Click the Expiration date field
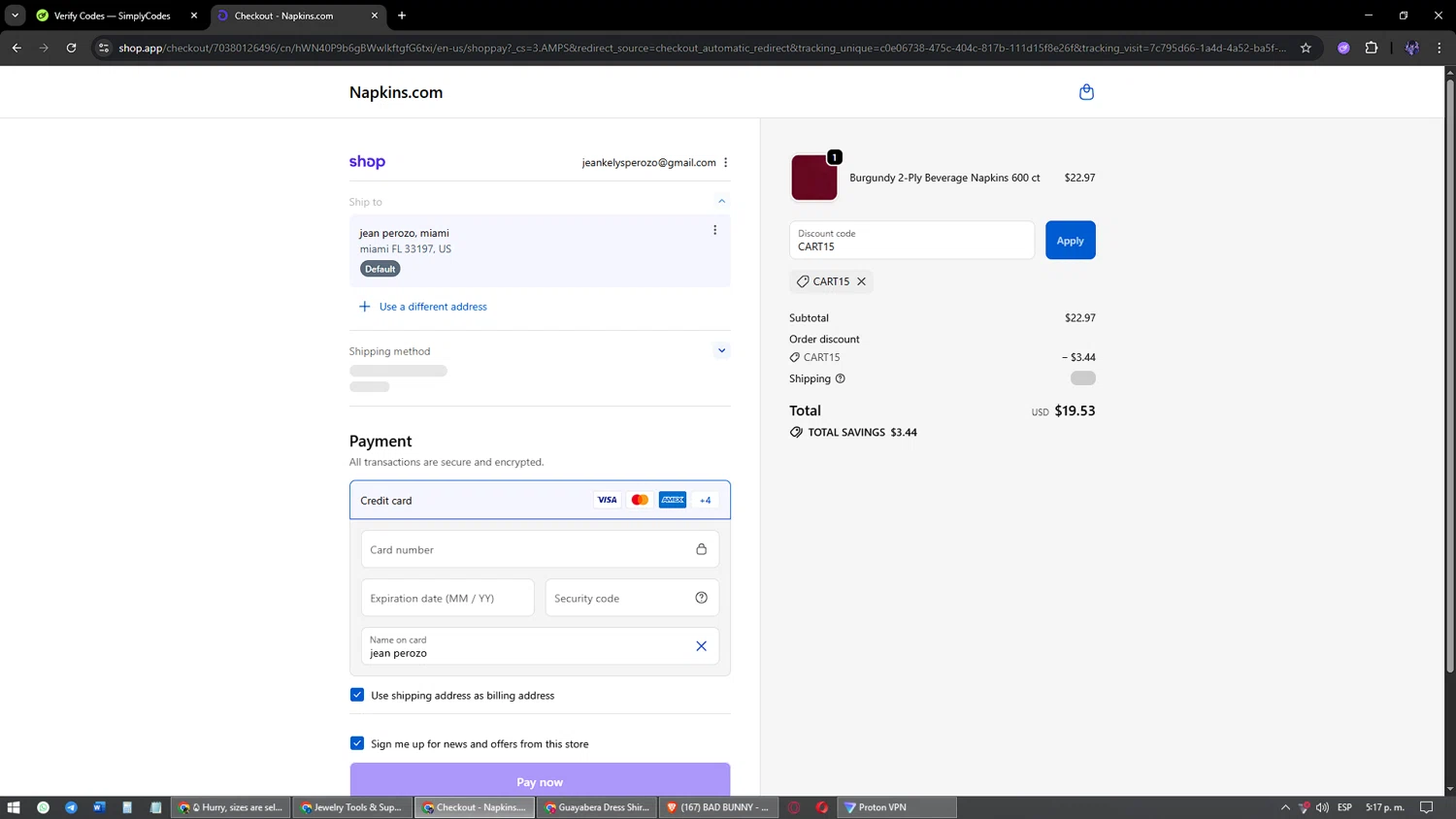The height and width of the screenshot is (819, 1456). [x=447, y=598]
